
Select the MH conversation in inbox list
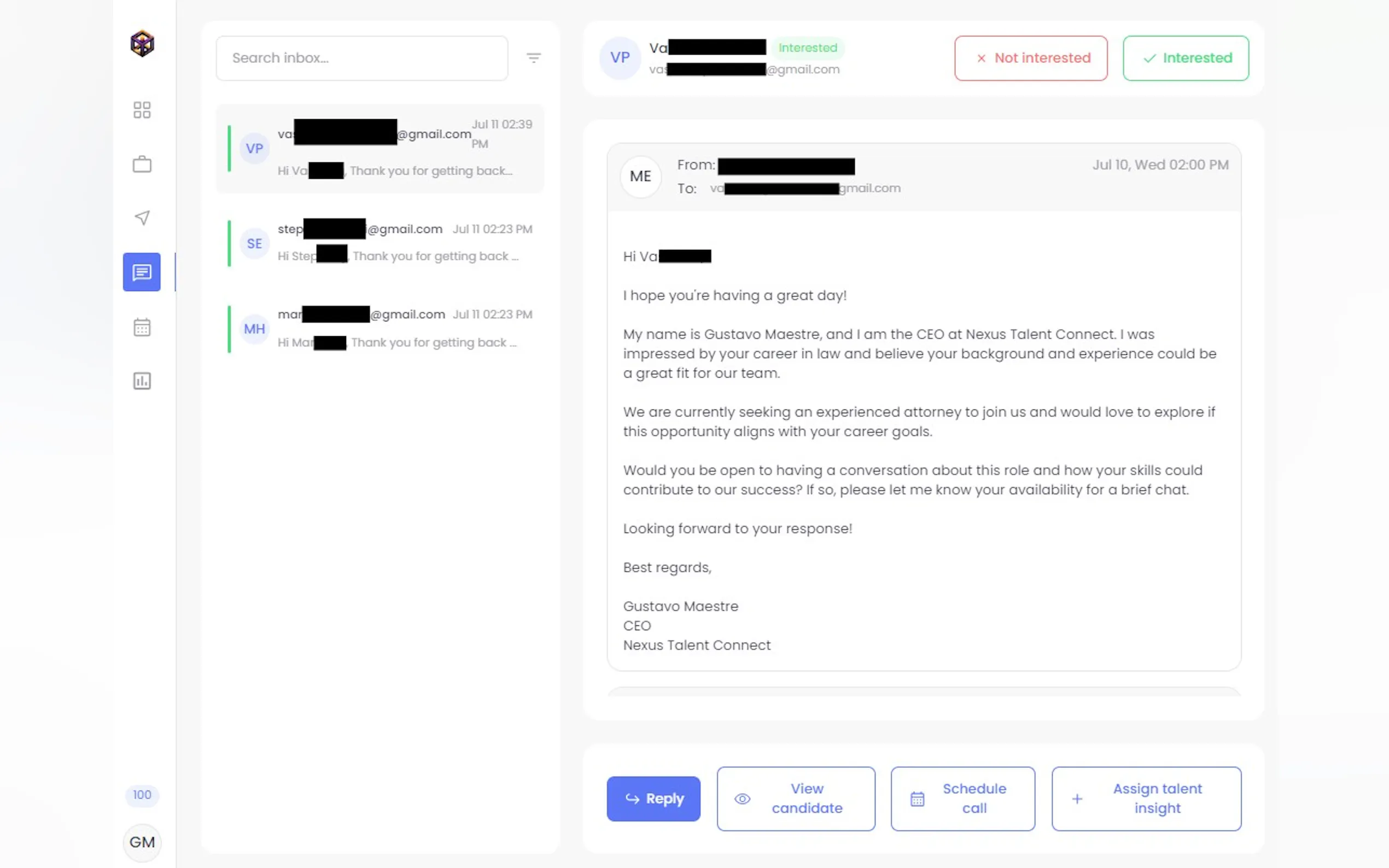pyautogui.click(x=380, y=329)
